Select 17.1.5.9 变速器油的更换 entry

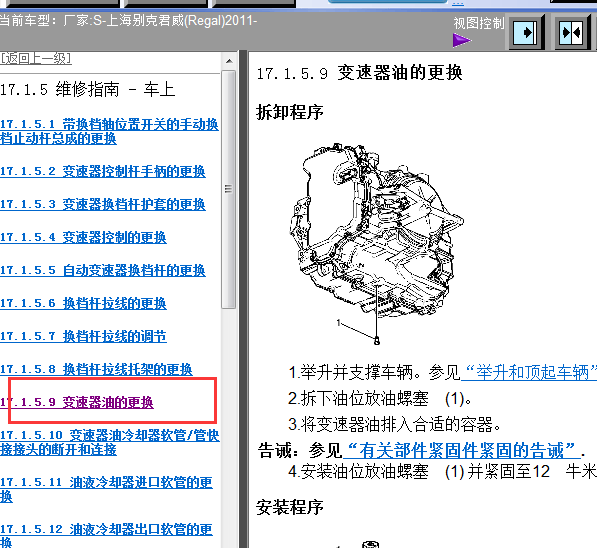(77, 402)
